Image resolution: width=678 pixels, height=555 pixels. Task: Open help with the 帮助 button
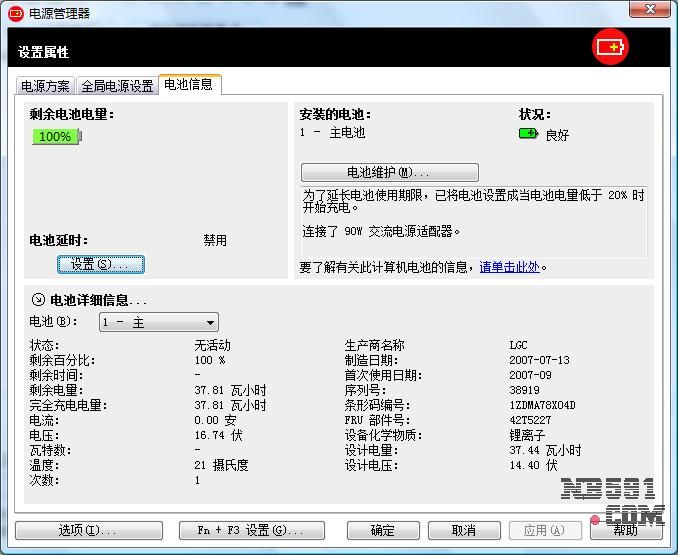(625, 530)
